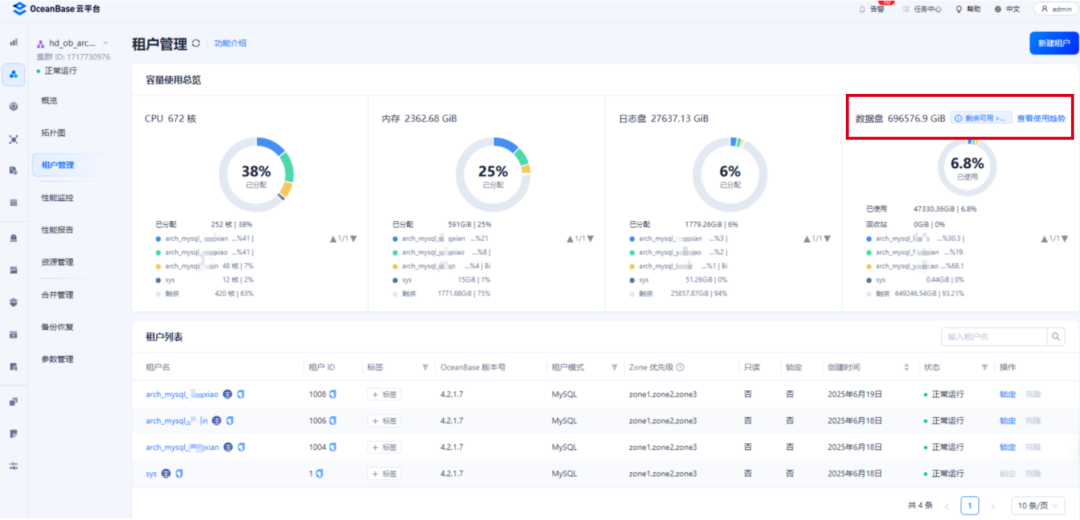Open the 状态 column filter
Image resolution: width=1080 pixels, height=520 pixels.
(x=984, y=368)
